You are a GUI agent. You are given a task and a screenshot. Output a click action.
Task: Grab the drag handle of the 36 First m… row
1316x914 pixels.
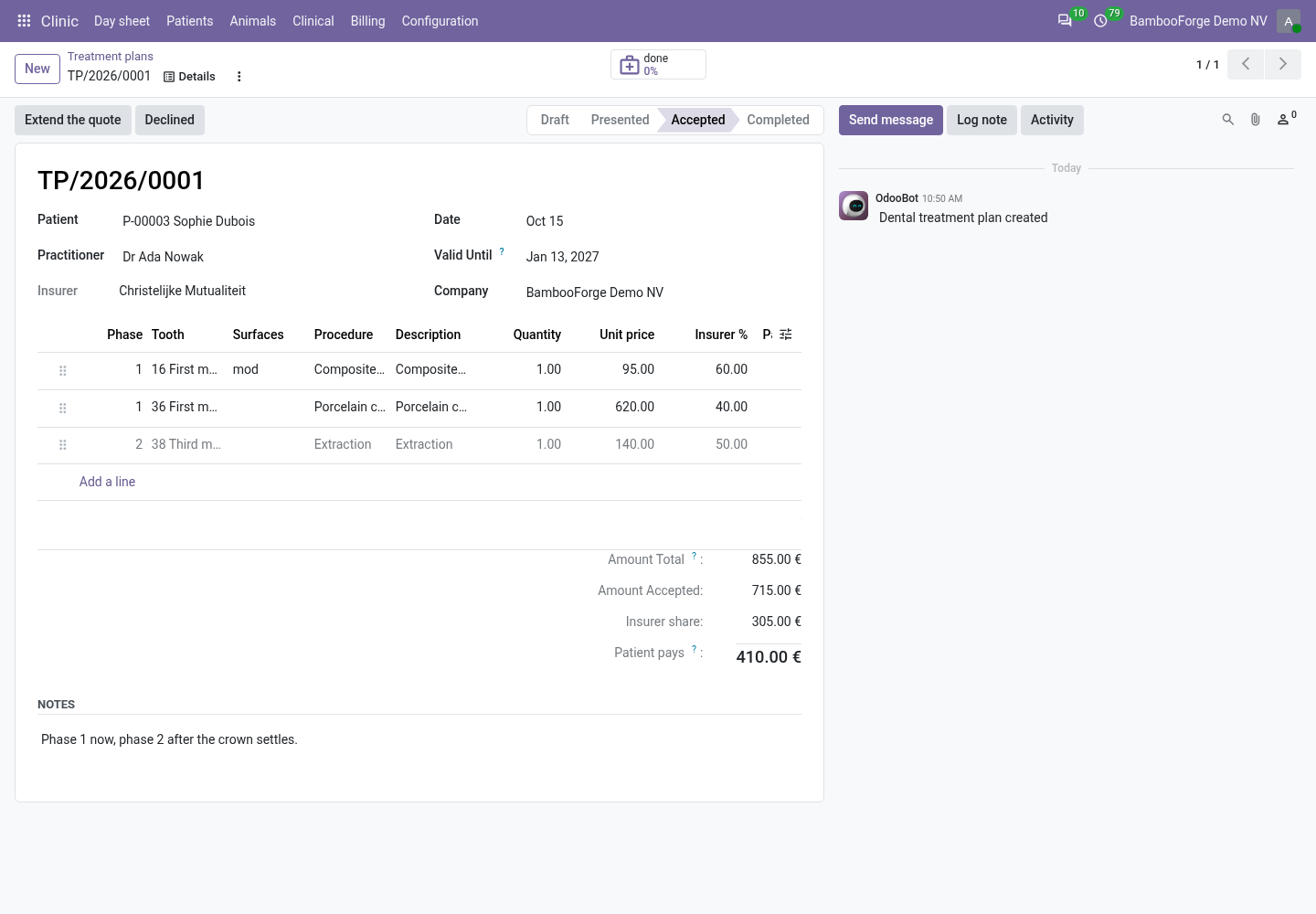[x=63, y=409]
